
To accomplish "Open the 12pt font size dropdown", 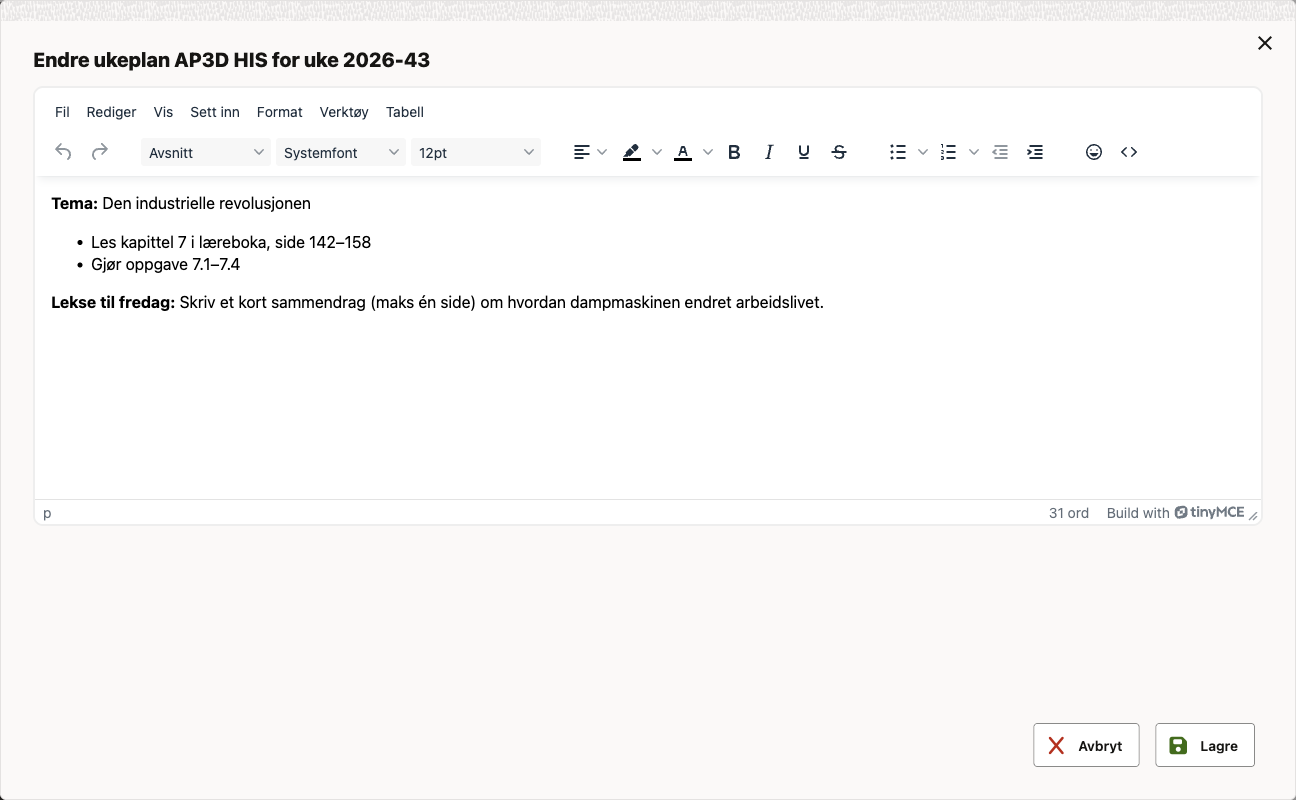I will point(476,152).
